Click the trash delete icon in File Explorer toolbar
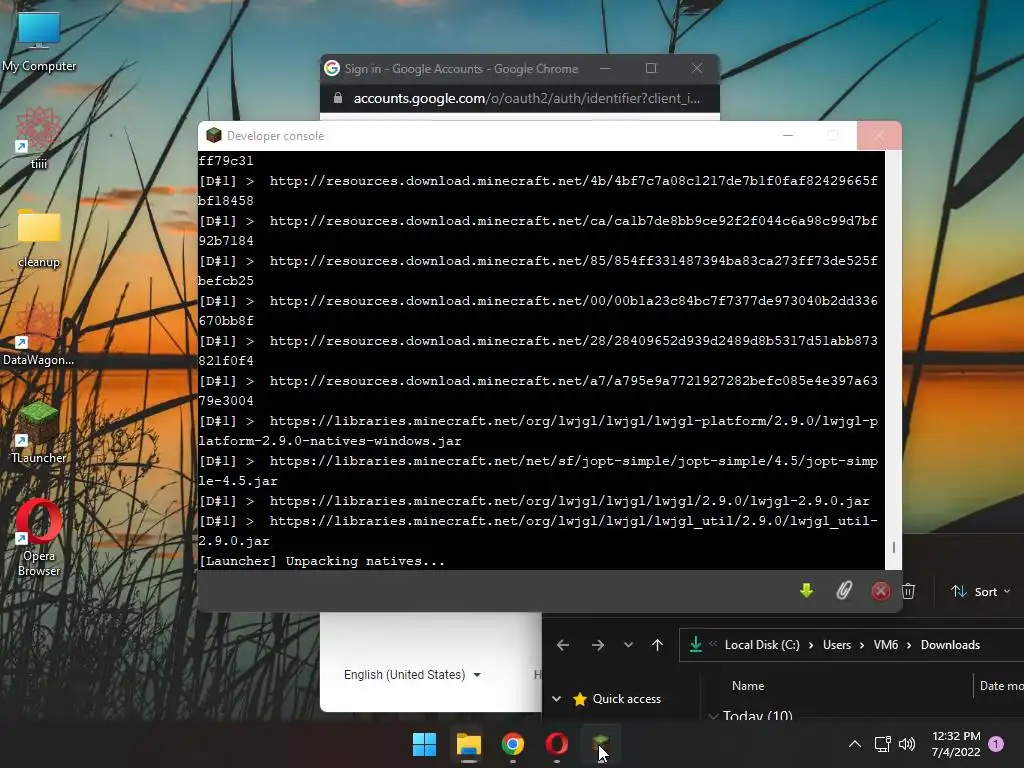Image resolution: width=1024 pixels, height=768 pixels. [x=908, y=591]
